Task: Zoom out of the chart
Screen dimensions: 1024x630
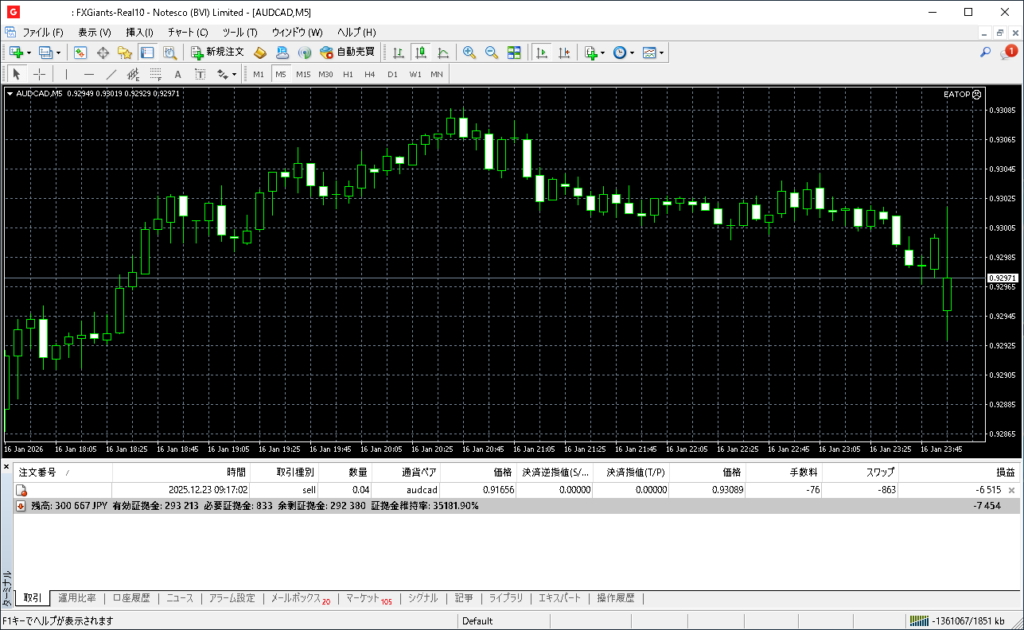Action: 491,52
